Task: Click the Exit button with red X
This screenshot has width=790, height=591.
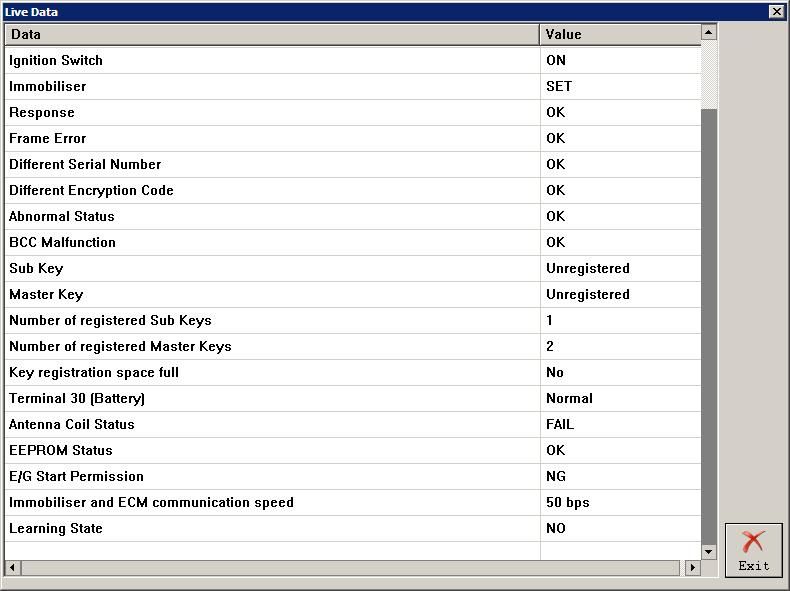Action: [754, 550]
